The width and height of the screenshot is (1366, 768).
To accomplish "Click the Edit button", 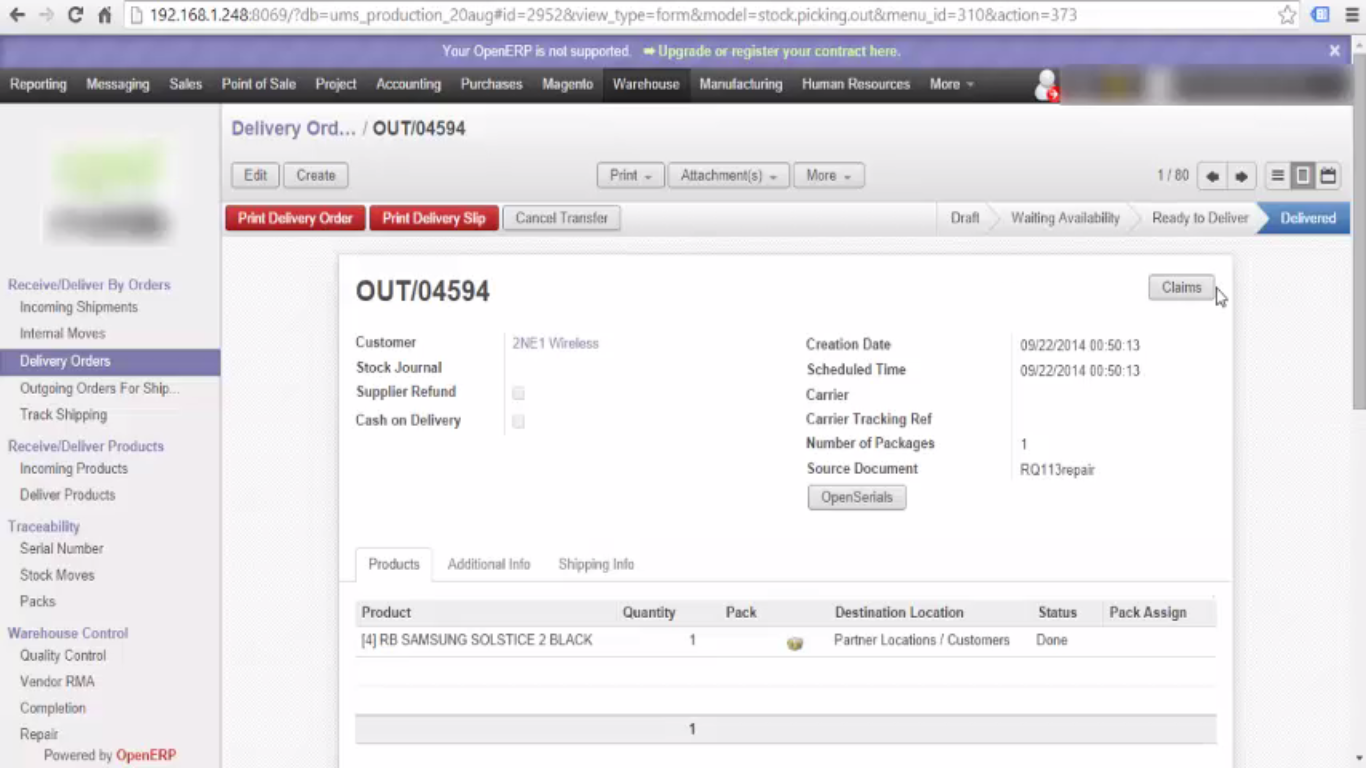I will 255,175.
